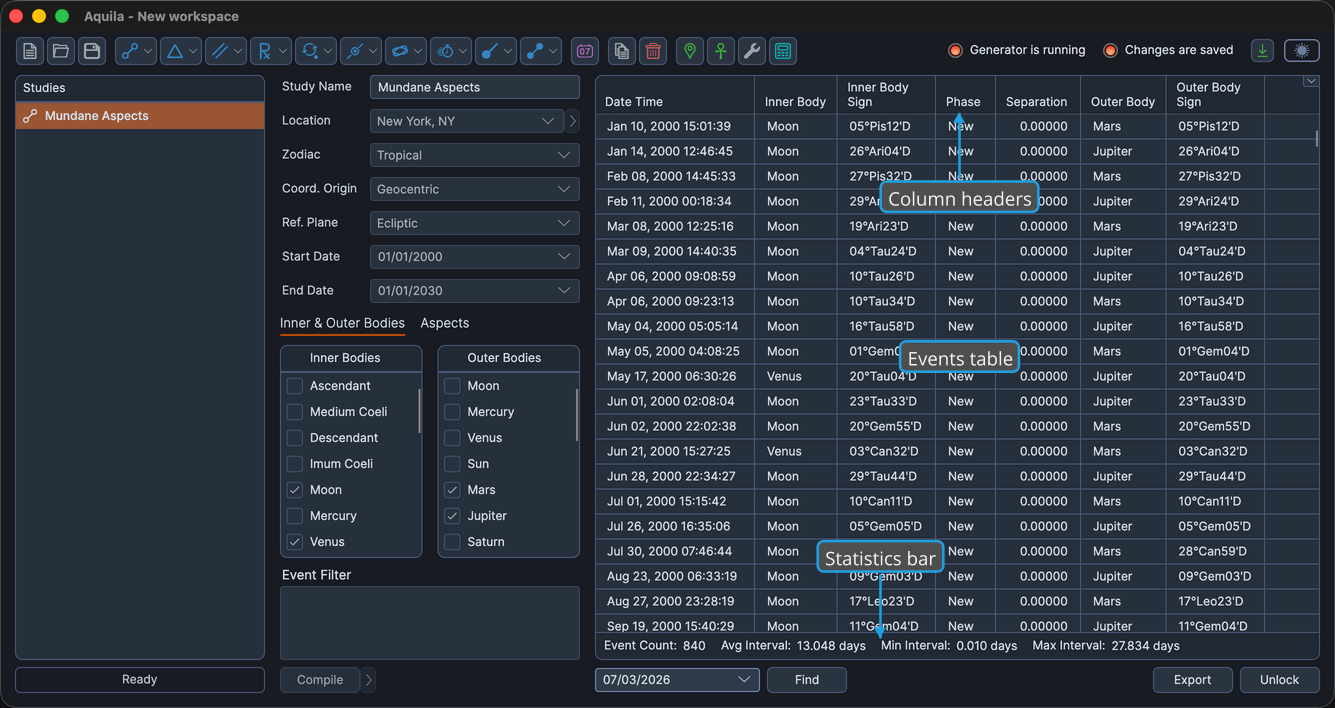Sort by the Separation column header
Viewport: 1335px width, 708px height.
pyautogui.click(x=1037, y=95)
